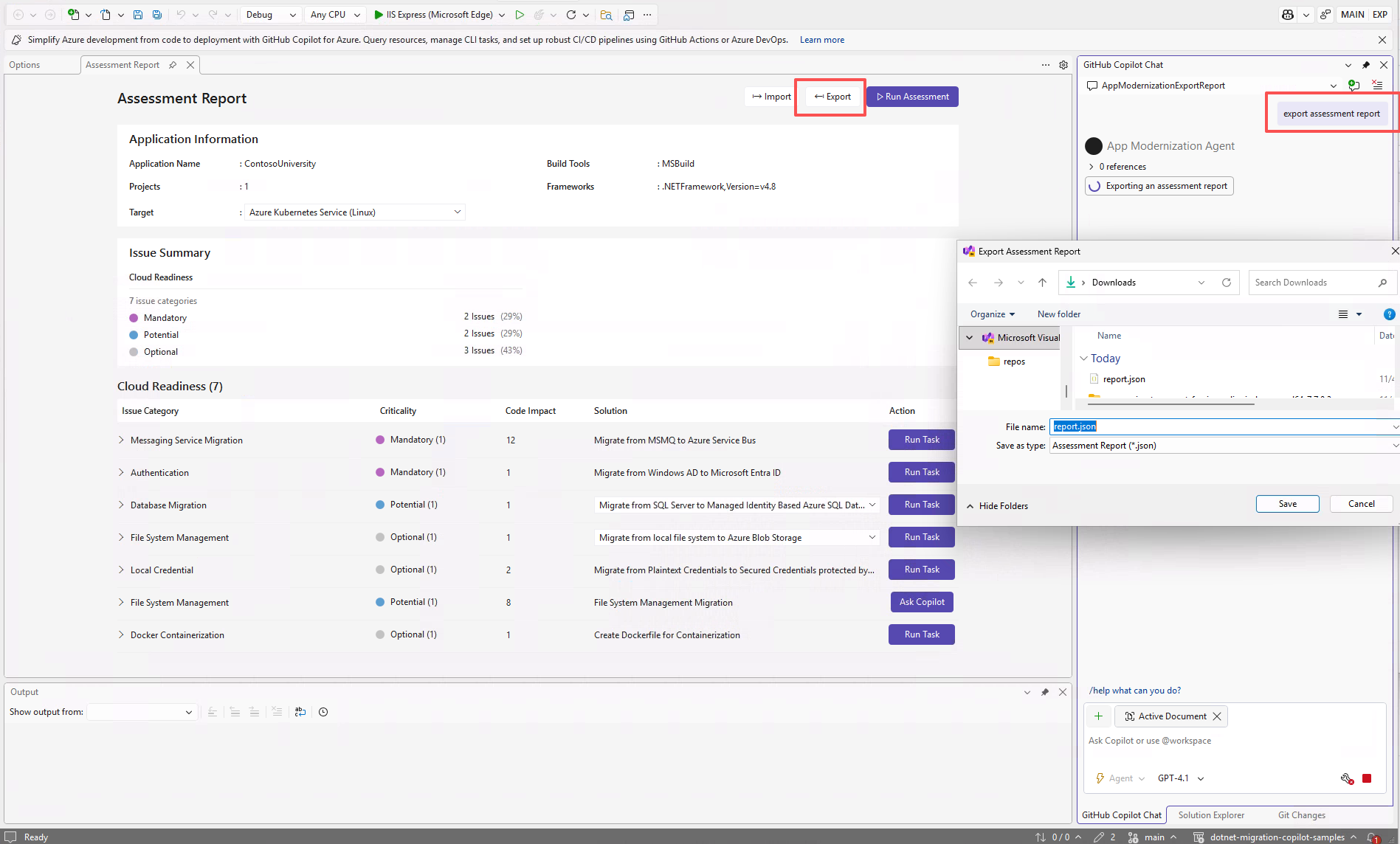This screenshot has height=844, width=1400.
Task: Click the Output timestamp clock icon
Action: (x=323, y=712)
